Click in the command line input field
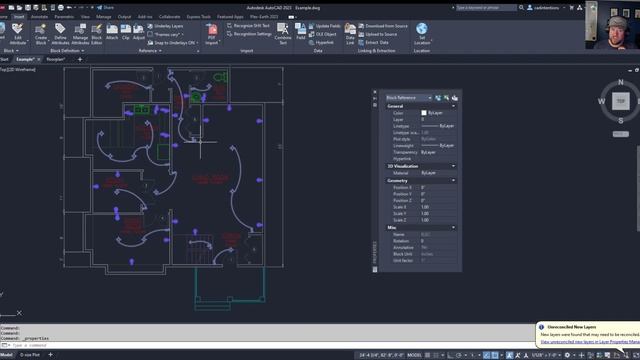The image size is (640, 360). point(269,345)
